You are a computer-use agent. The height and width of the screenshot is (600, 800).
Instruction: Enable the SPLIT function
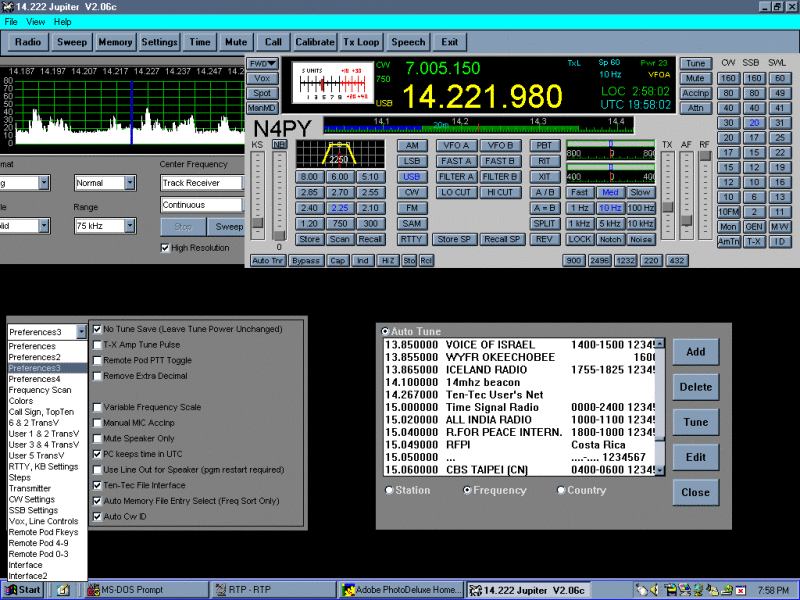544,223
